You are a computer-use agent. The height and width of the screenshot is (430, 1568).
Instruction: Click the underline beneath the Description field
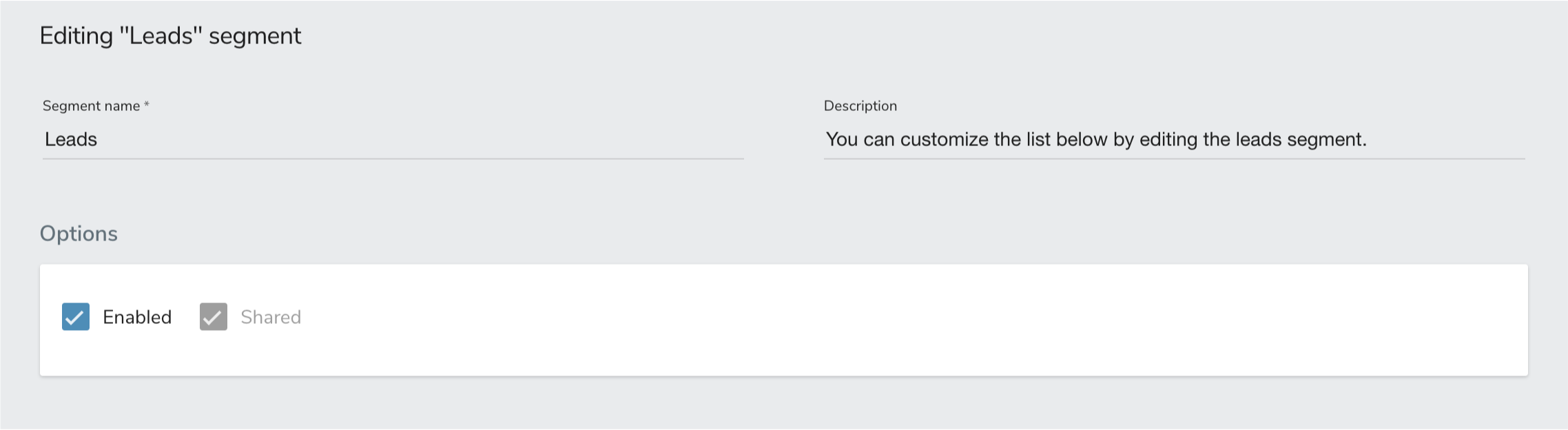coord(1174,158)
